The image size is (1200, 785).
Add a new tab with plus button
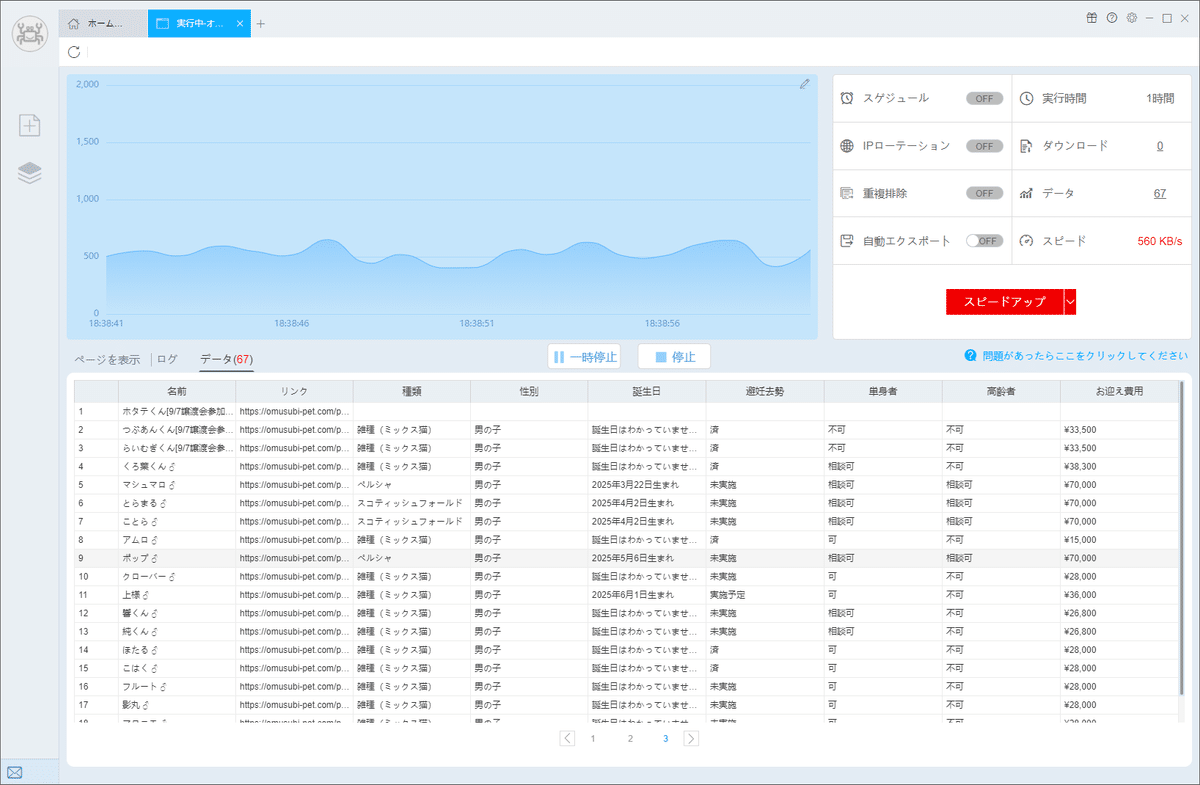tap(261, 23)
